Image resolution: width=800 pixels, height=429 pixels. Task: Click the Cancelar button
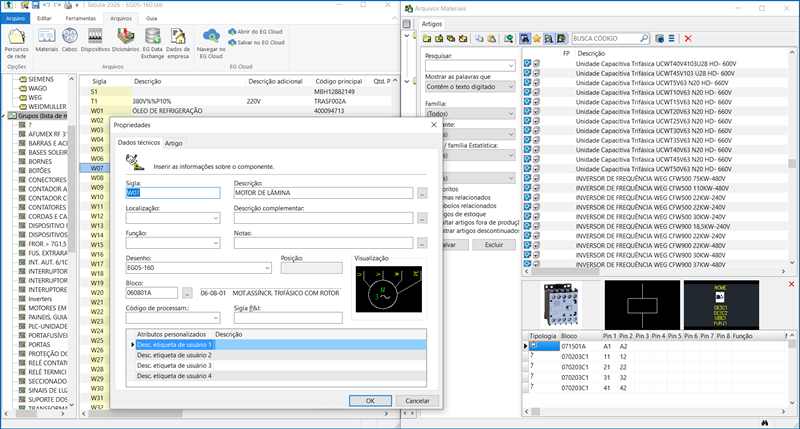coord(419,400)
